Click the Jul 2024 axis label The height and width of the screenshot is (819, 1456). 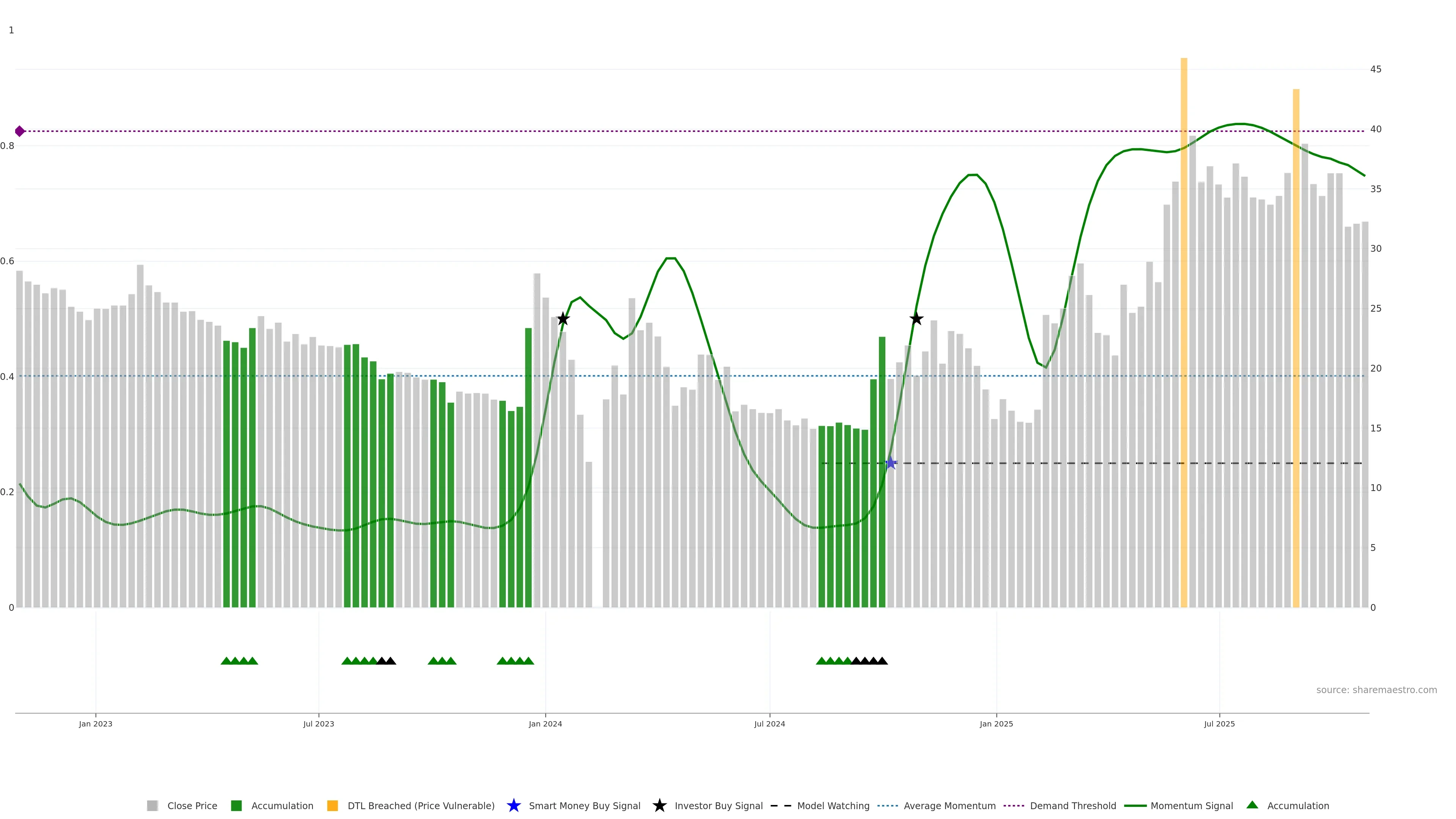coord(769,723)
